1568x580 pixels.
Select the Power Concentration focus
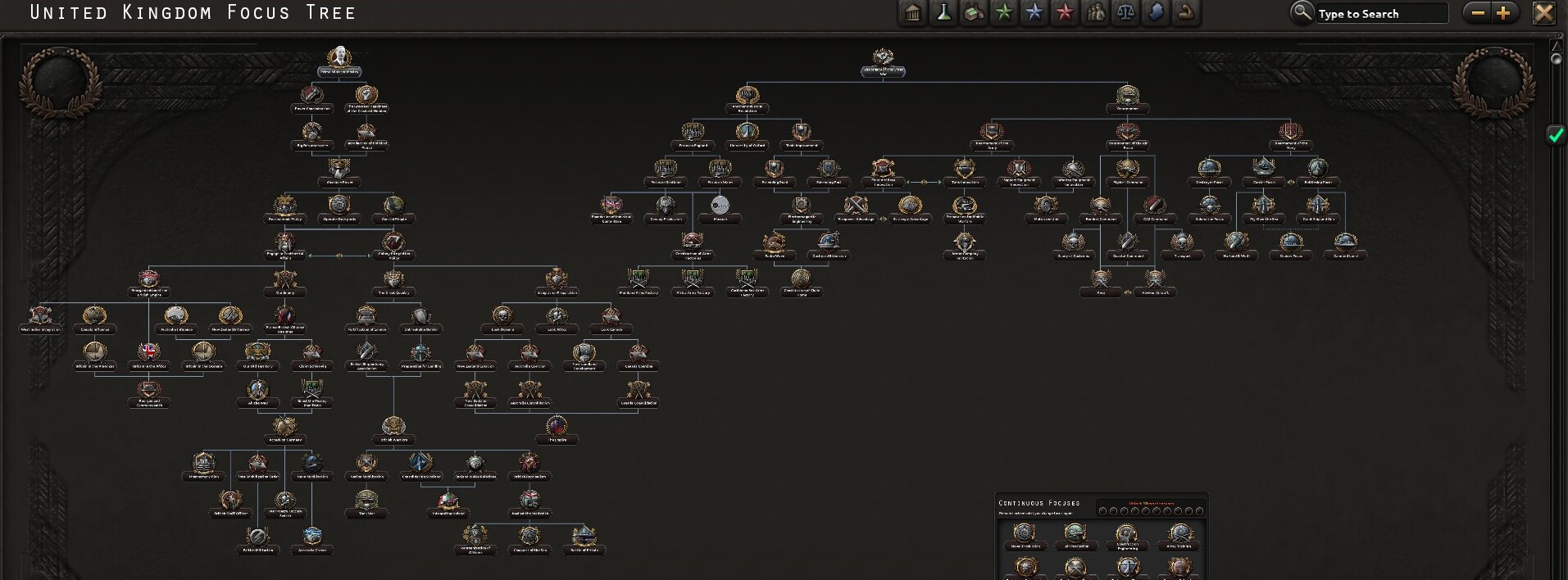311,99
